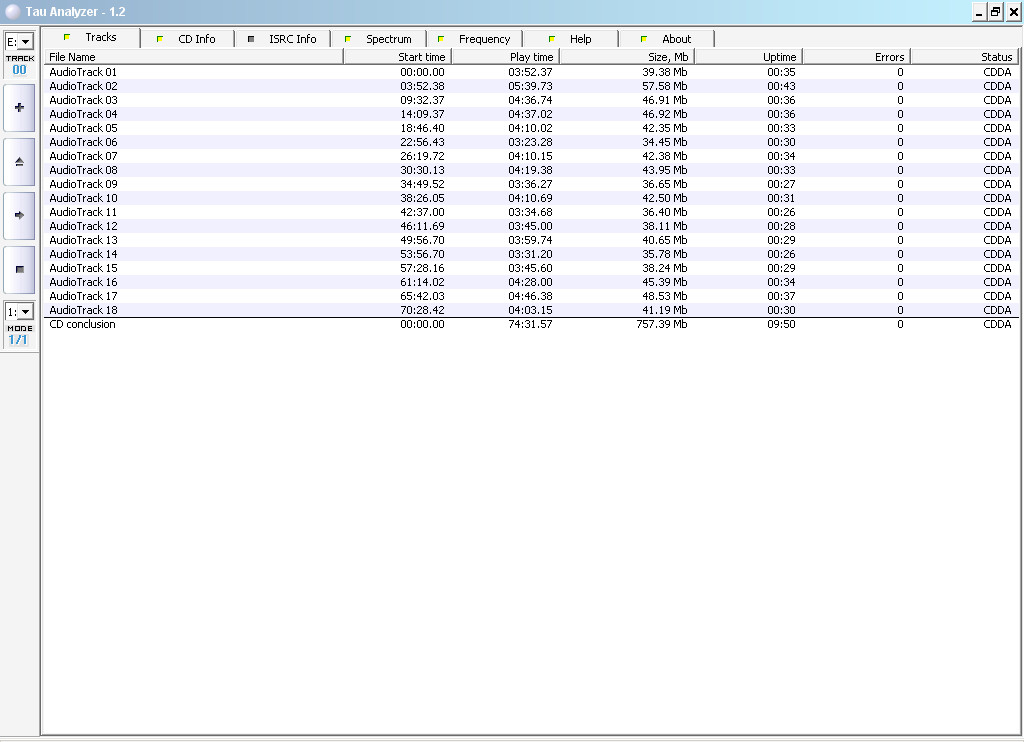Screen dimensions: 1024x742
Task: Sort by the Errors column header
Action: (x=857, y=57)
